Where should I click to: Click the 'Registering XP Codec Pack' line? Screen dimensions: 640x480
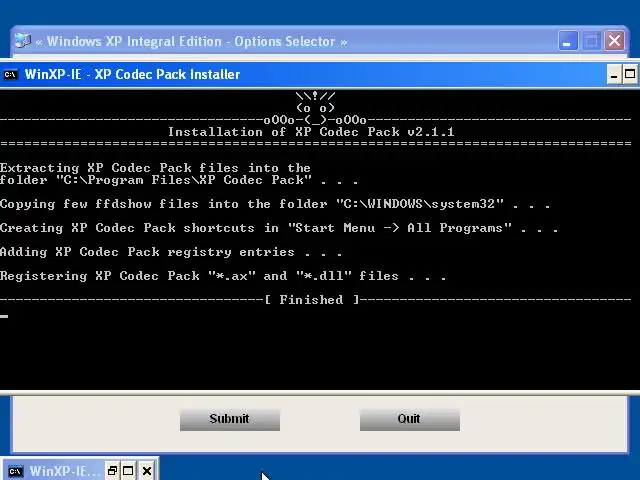click(x=223, y=276)
